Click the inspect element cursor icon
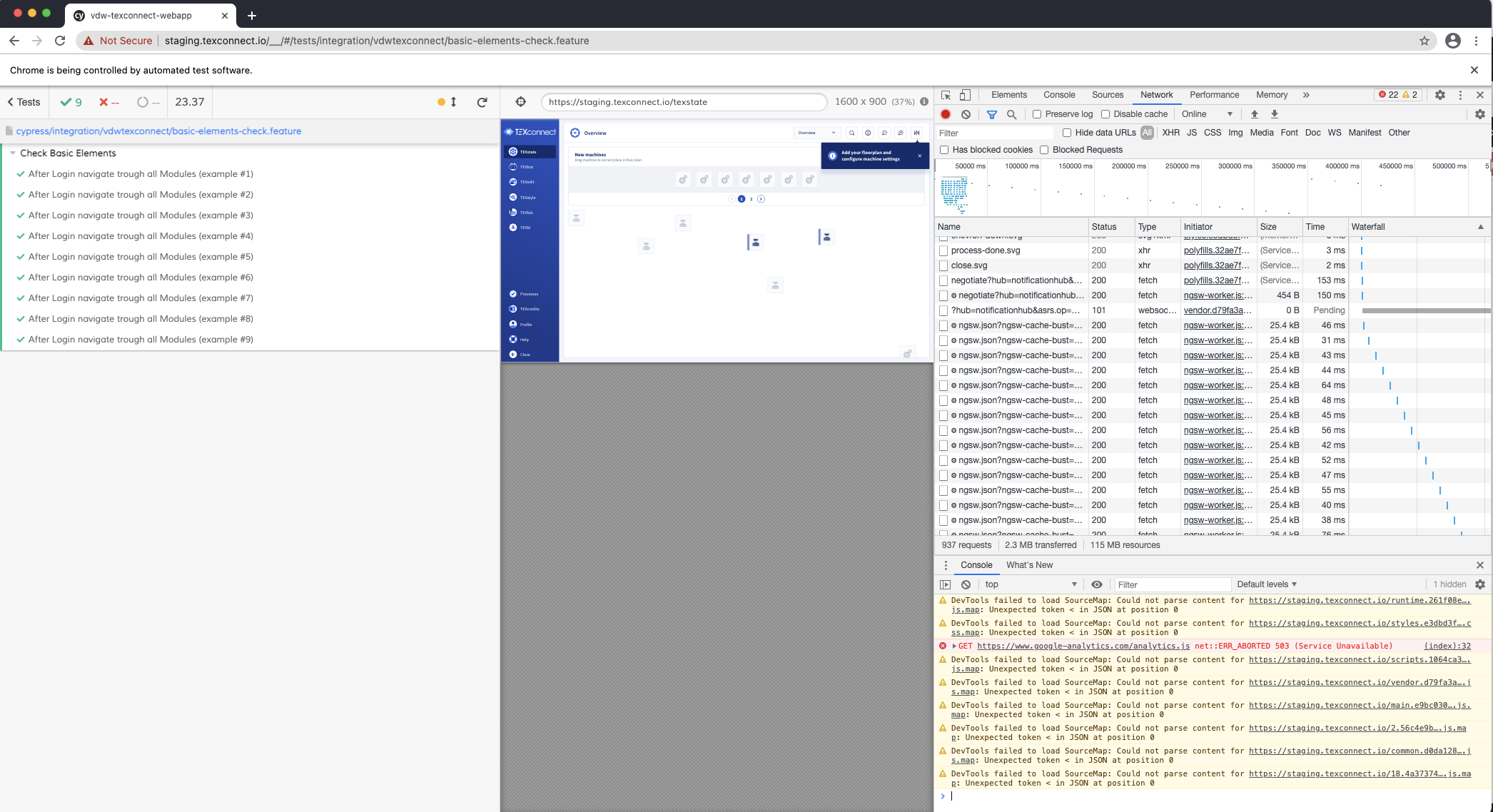 point(946,94)
